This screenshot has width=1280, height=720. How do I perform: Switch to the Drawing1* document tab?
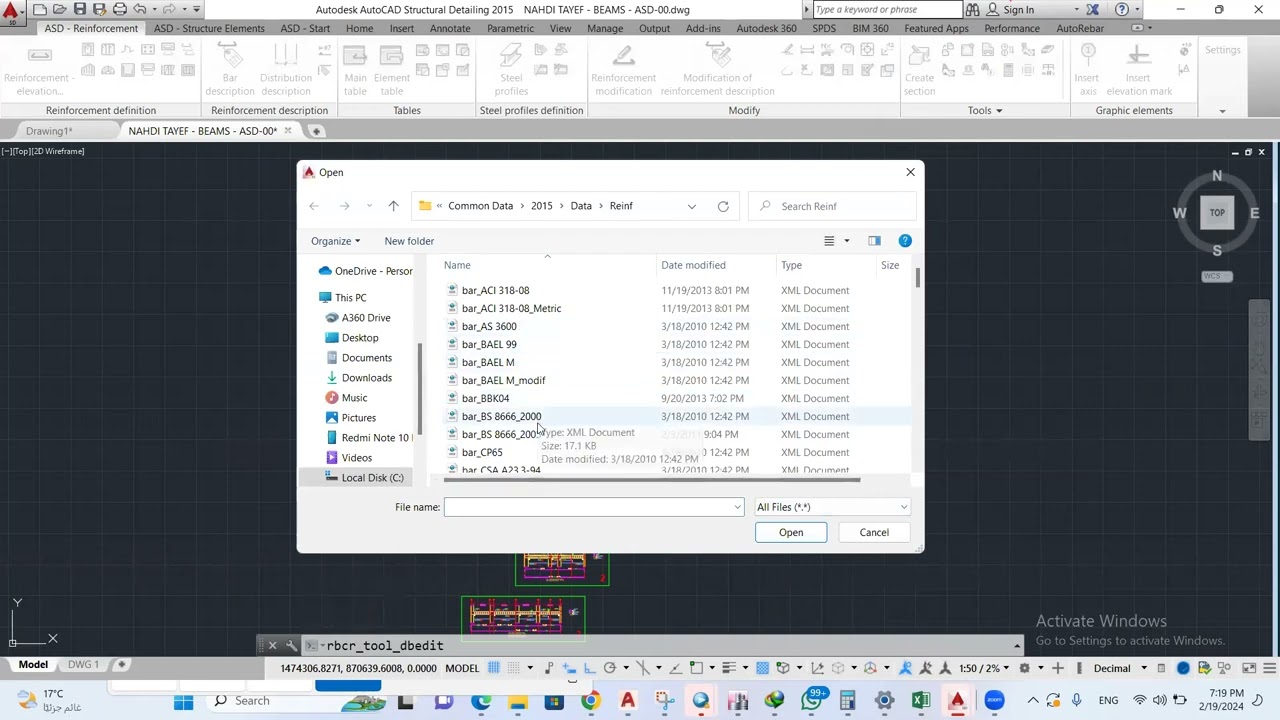pos(49,131)
